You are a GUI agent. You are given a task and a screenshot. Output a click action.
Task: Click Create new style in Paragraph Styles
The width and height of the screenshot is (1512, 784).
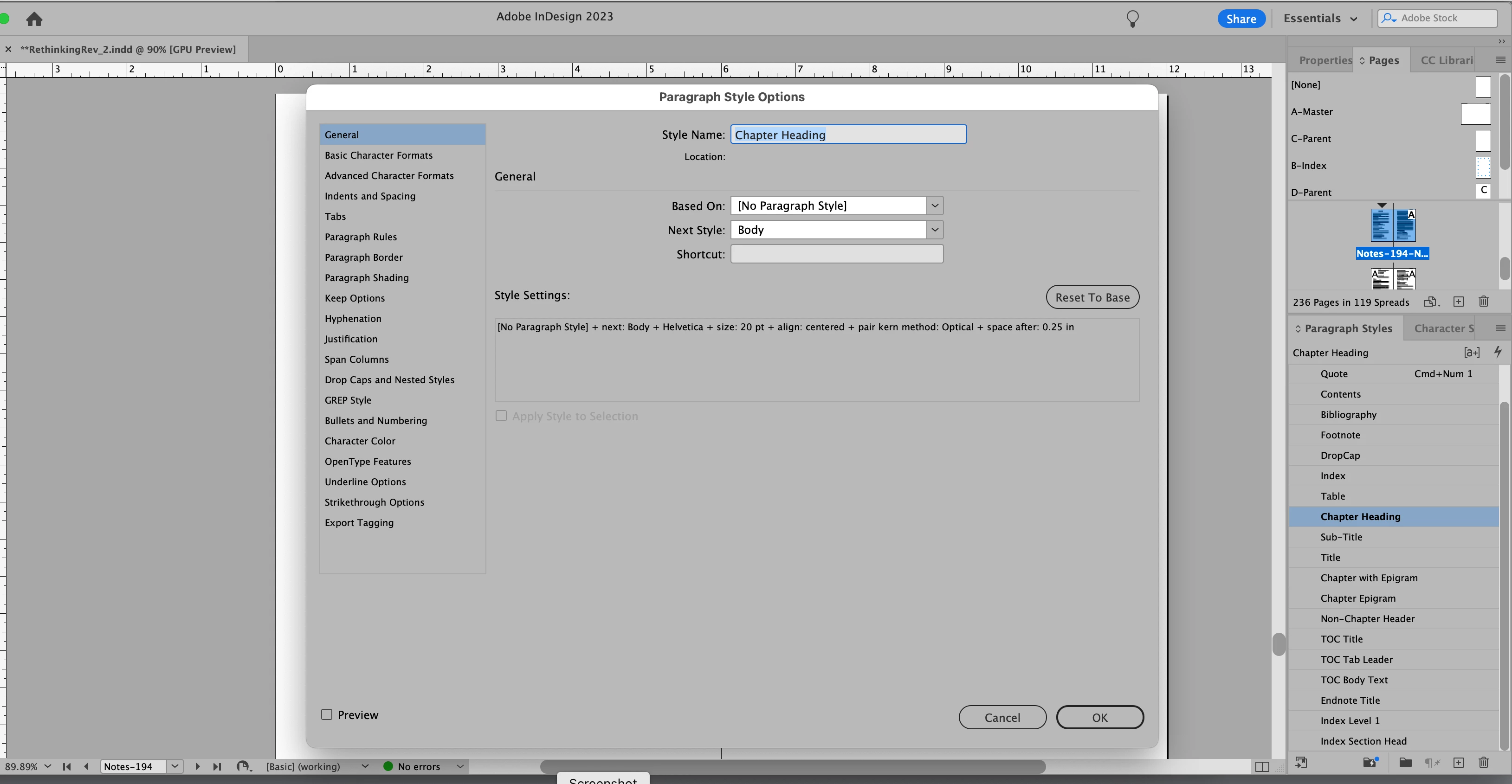tap(1459, 763)
